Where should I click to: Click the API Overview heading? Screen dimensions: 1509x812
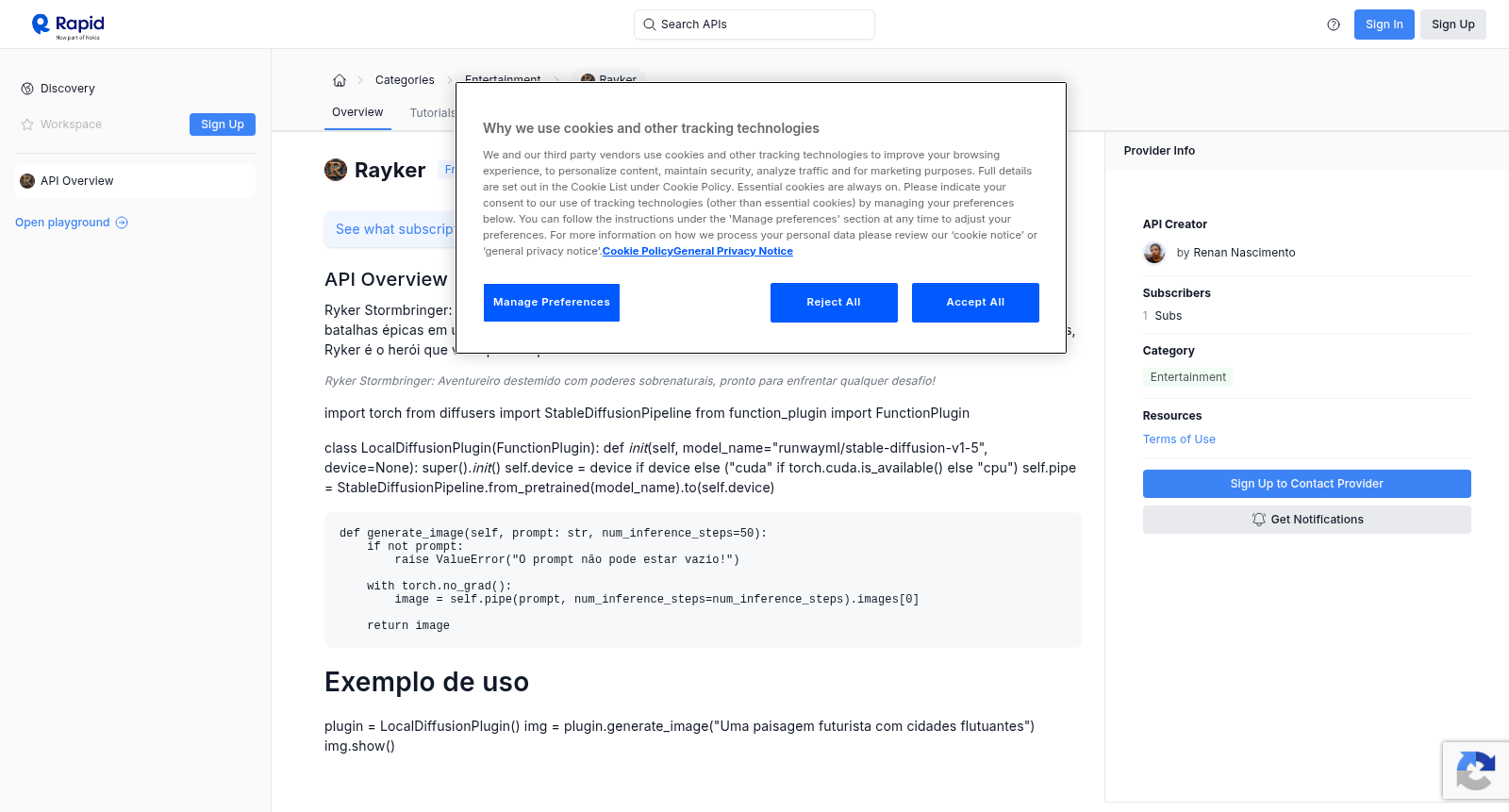coord(386,279)
